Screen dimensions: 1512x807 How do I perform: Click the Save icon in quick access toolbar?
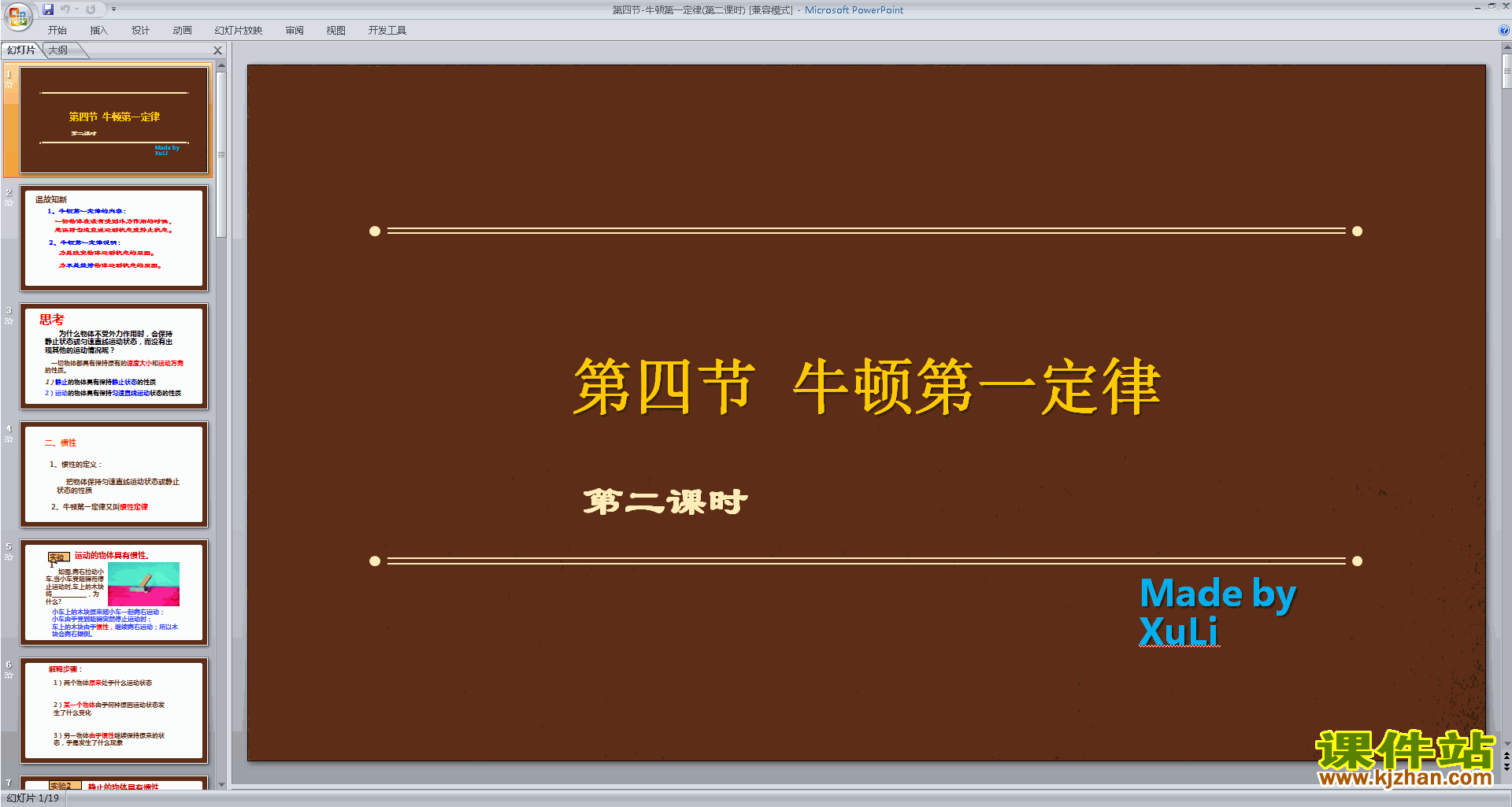tap(48, 9)
